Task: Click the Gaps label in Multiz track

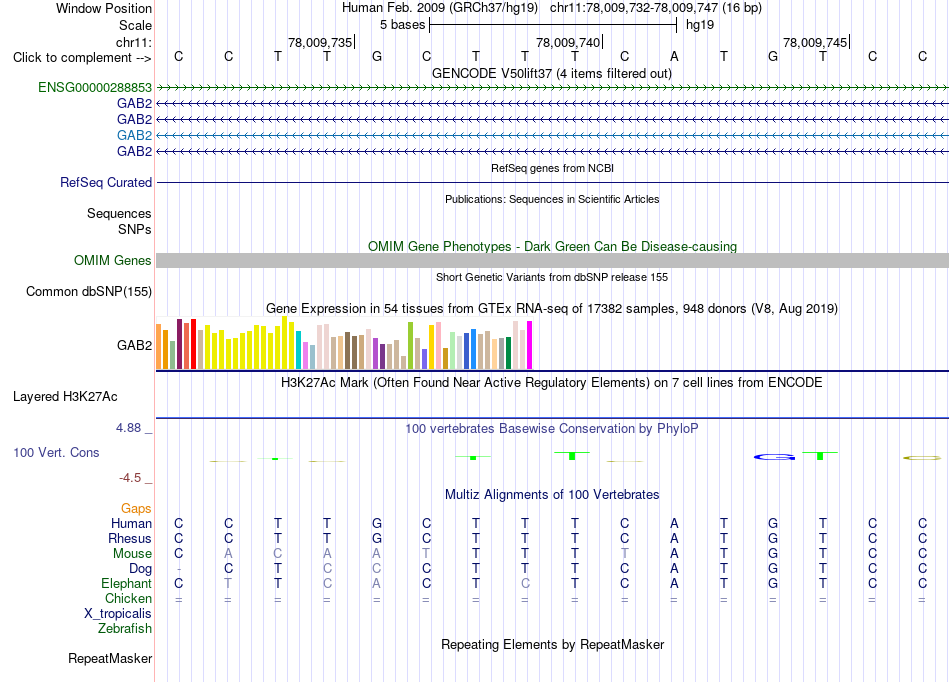Action: (x=136, y=508)
